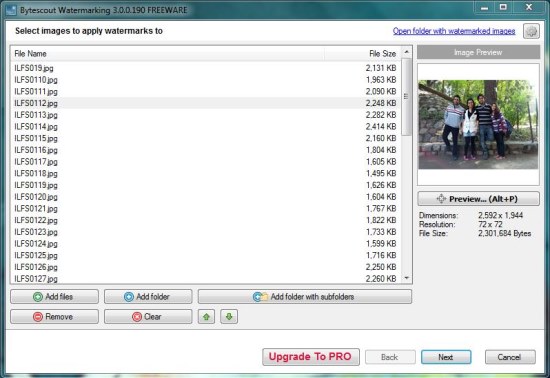Image resolution: width=550 pixels, height=378 pixels.
Task: Sort list by File Name column header
Action: tap(168, 54)
